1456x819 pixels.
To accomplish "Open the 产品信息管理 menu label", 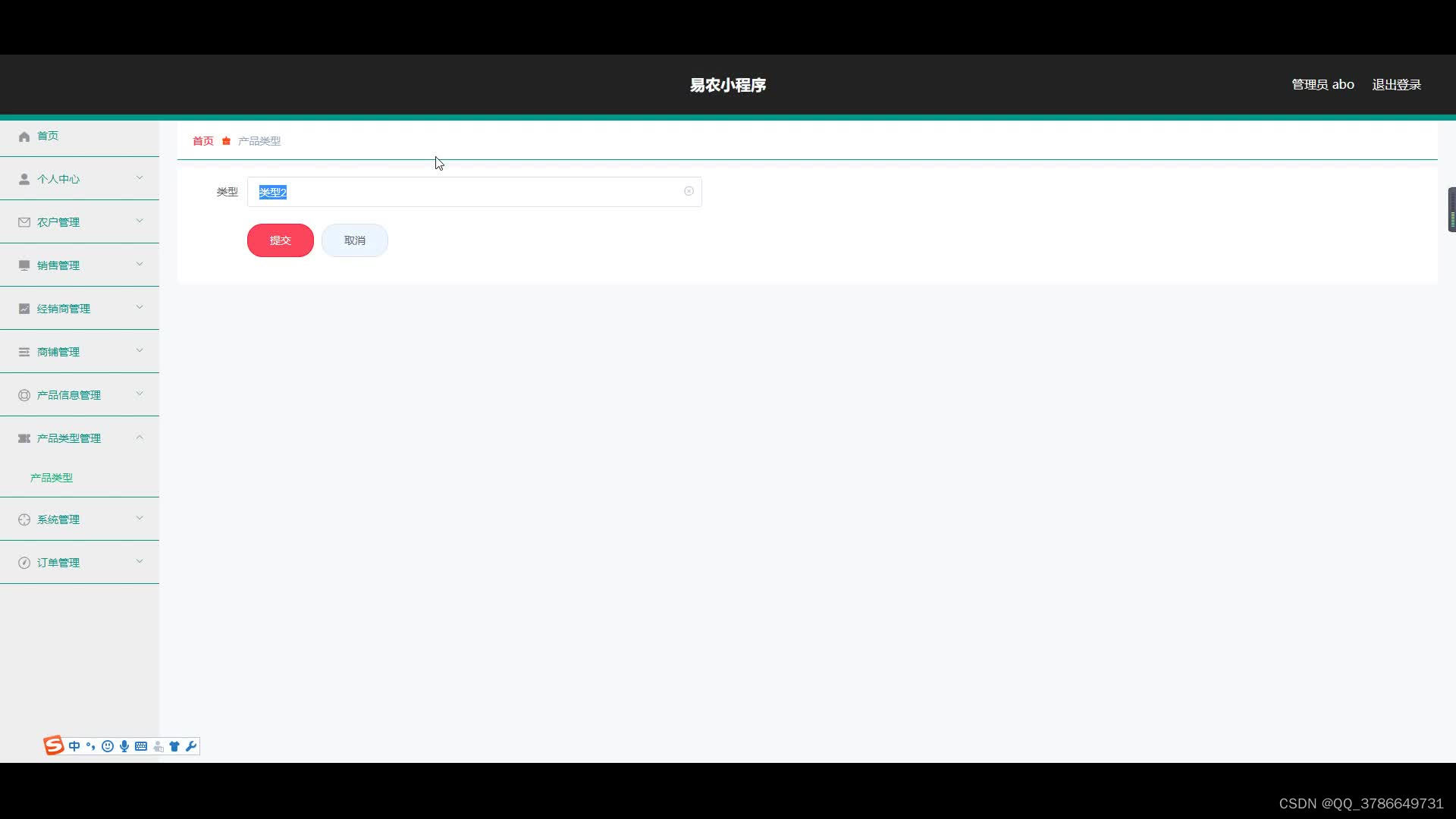I will (69, 396).
